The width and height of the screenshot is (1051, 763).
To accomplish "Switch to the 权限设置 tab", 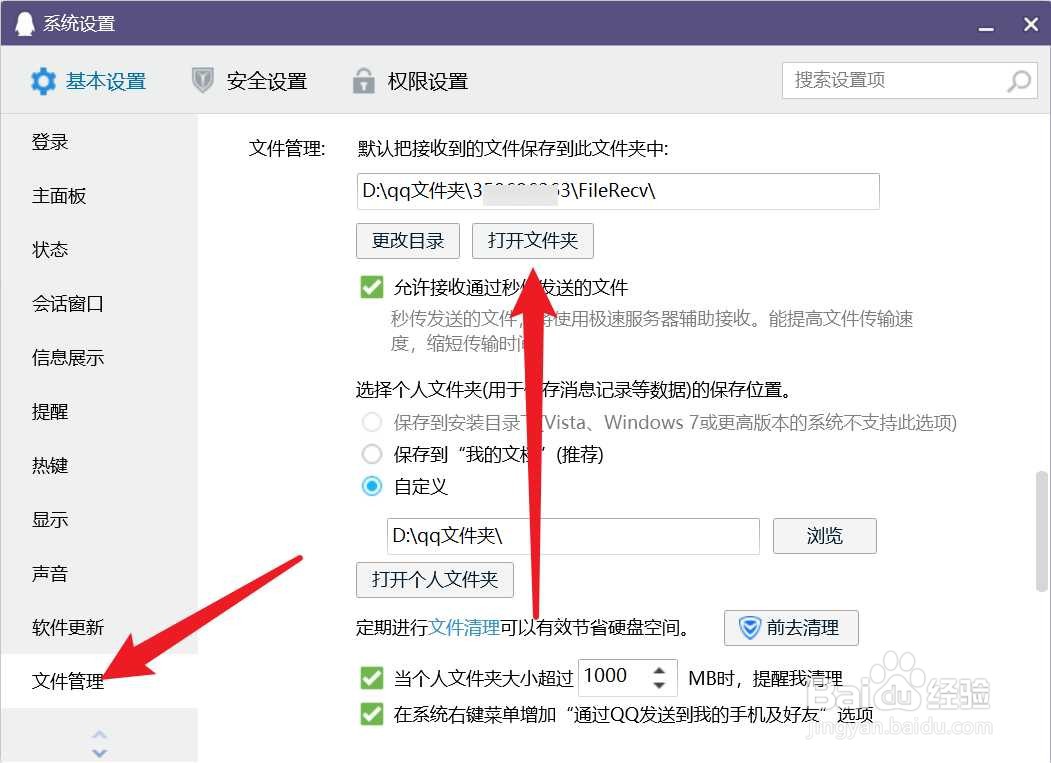I will [410, 81].
